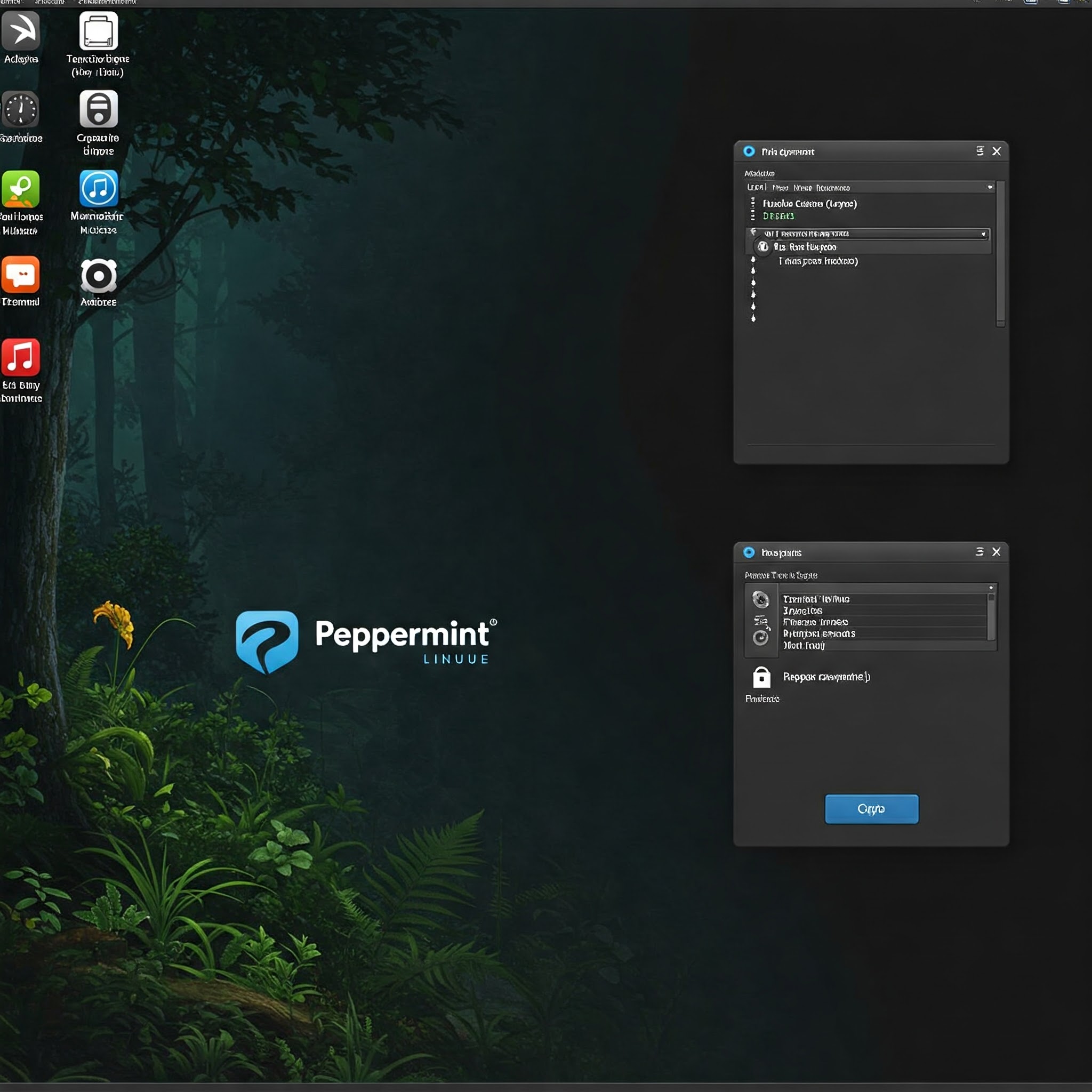
Task: Open the list dropdown in the lower dialog
Action: pyautogui.click(x=990, y=588)
